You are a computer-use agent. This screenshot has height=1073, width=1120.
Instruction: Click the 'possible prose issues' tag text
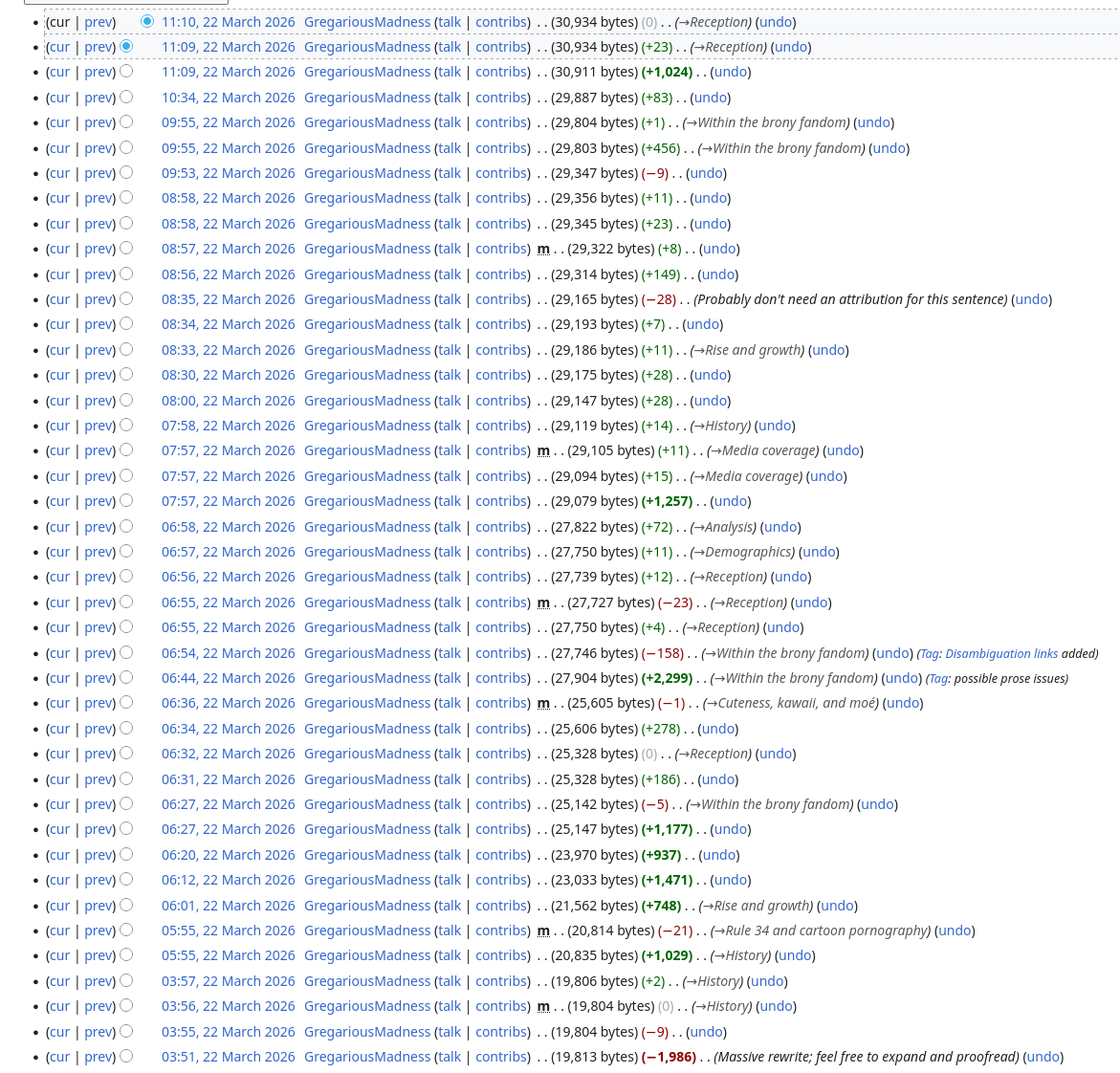coord(1011,679)
